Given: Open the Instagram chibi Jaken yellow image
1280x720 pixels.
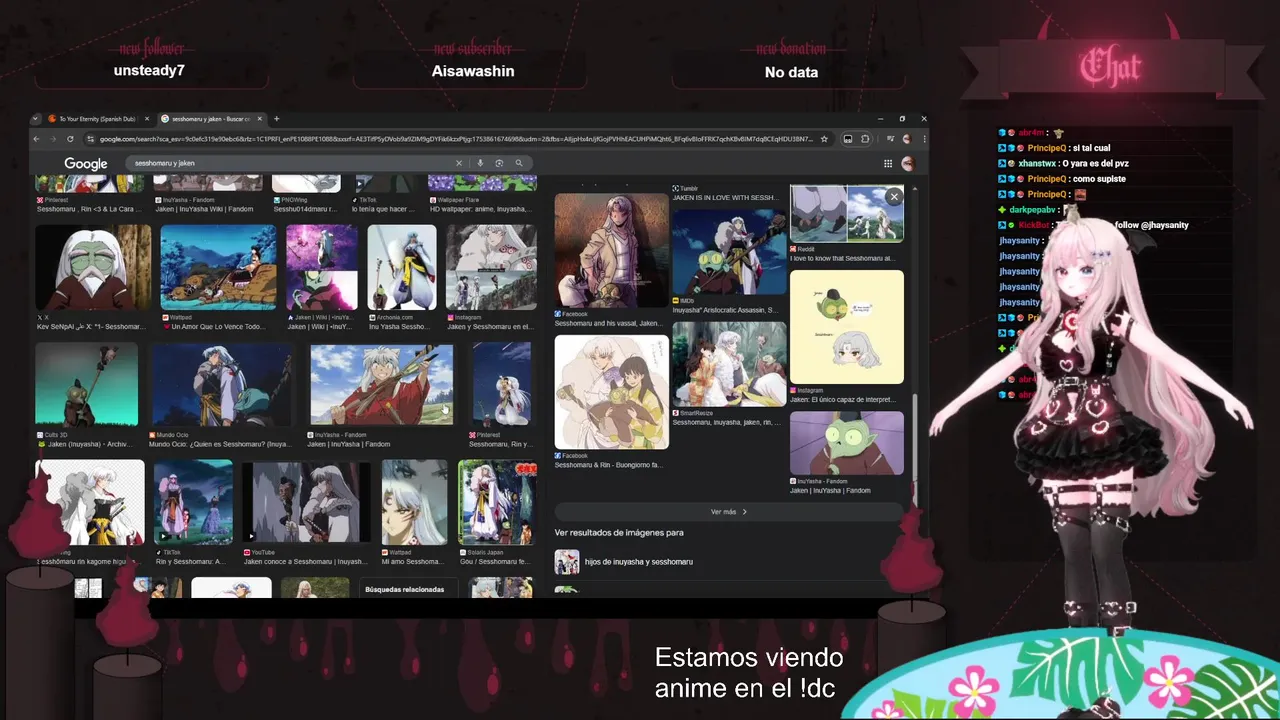Looking at the screenshot, I should [846, 327].
